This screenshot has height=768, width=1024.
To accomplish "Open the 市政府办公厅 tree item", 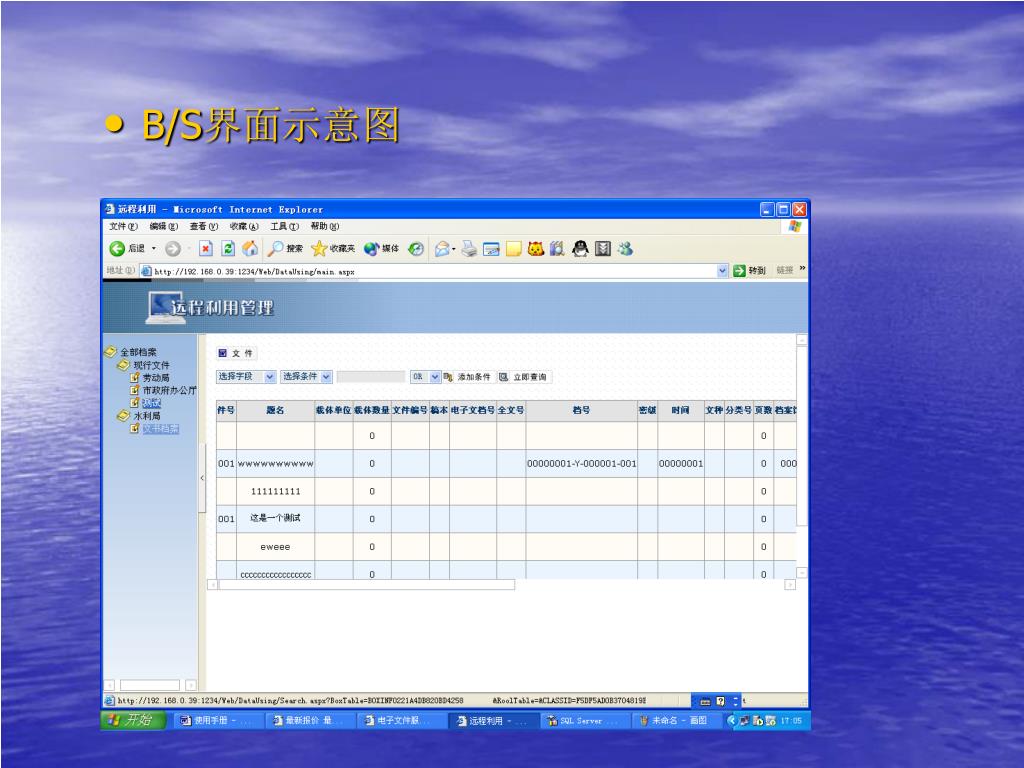I will click(x=169, y=390).
